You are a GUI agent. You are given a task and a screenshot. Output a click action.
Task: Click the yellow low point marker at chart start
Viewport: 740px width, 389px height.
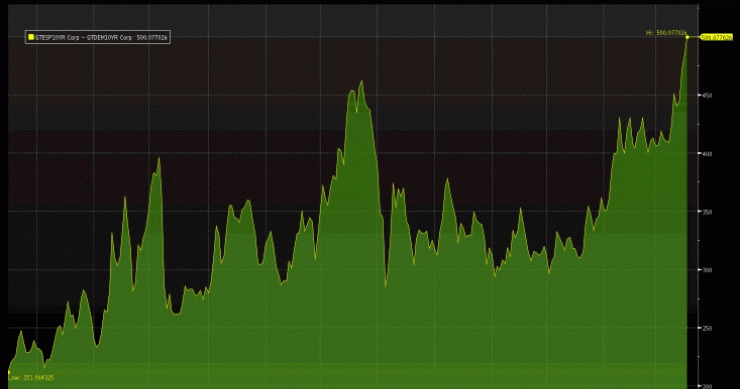click(x=8, y=372)
